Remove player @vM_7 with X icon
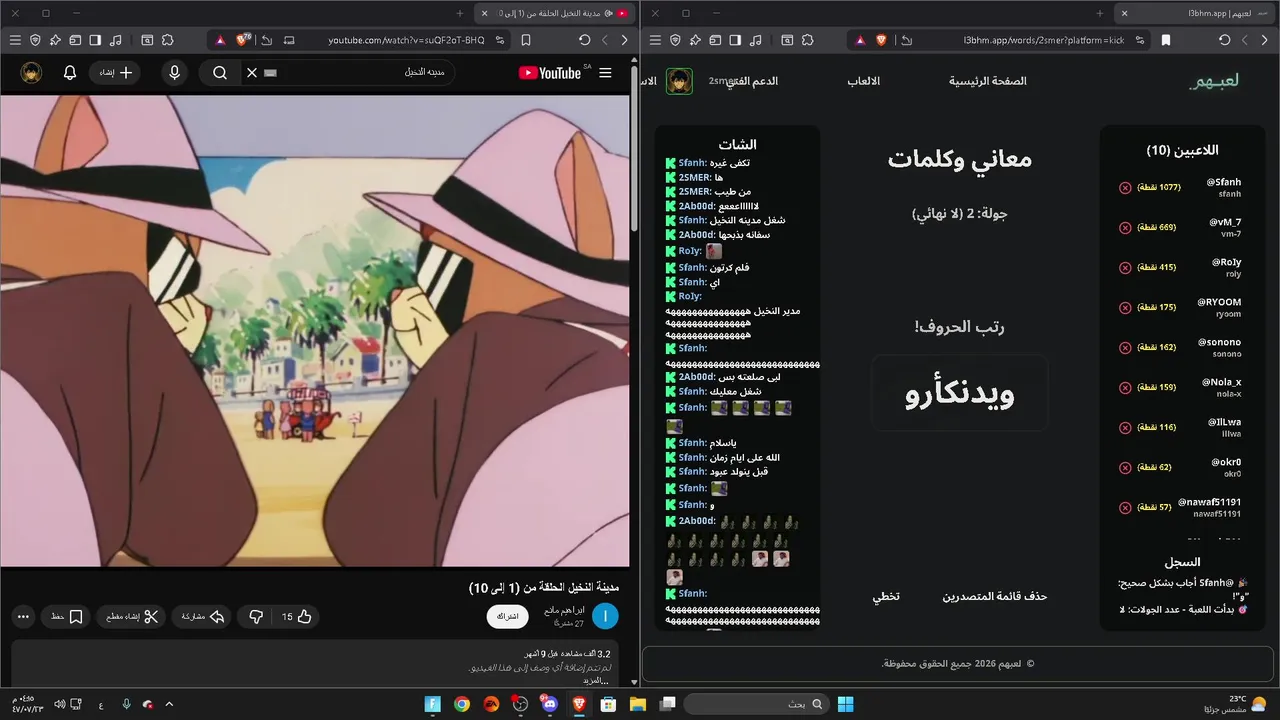 [1125, 227]
